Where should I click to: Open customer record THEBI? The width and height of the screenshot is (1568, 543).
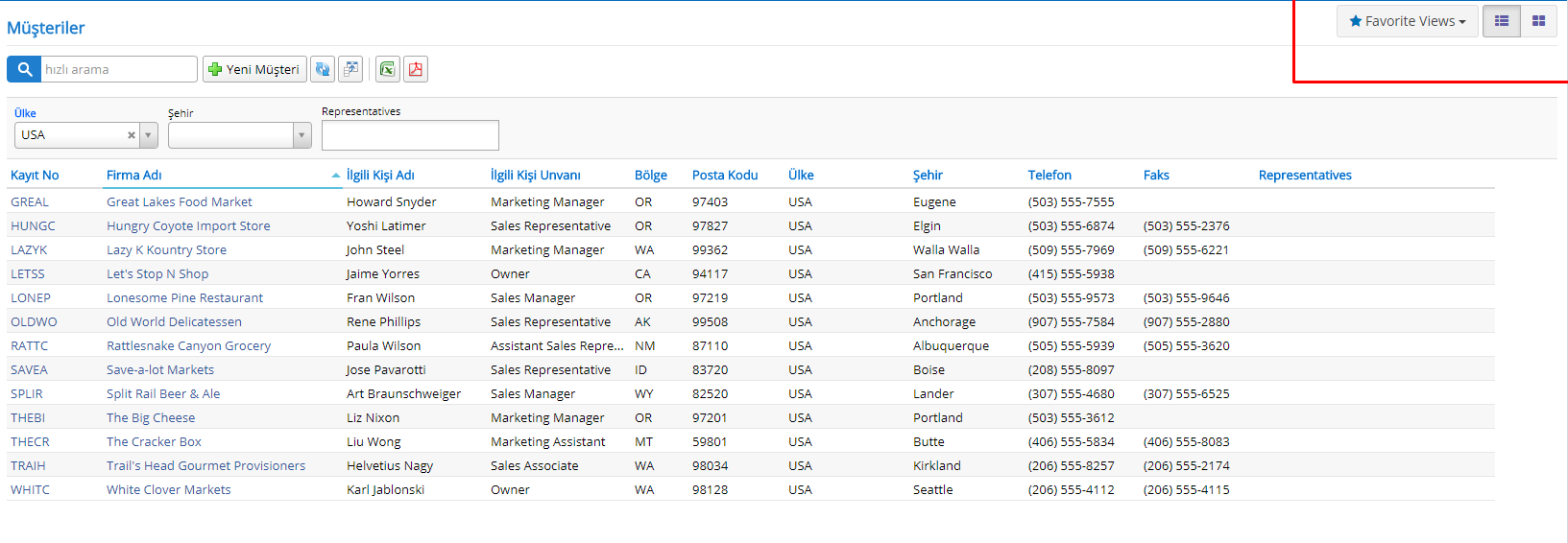[28, 417]
